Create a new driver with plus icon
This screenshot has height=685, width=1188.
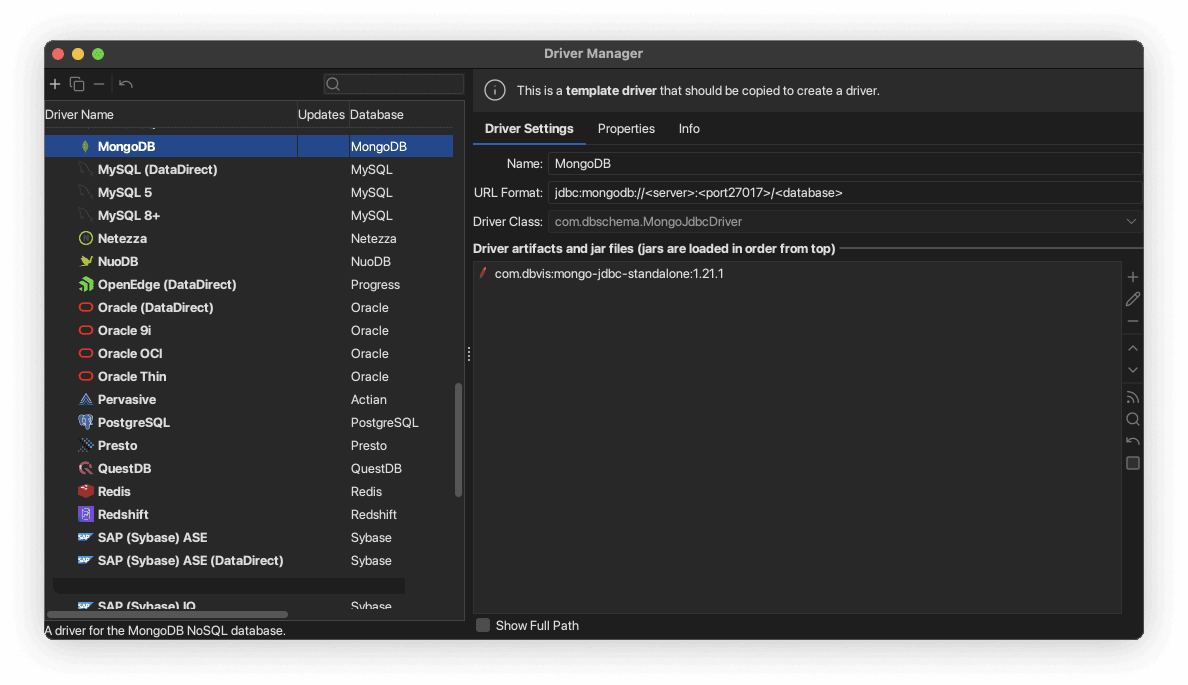(55, 84)
